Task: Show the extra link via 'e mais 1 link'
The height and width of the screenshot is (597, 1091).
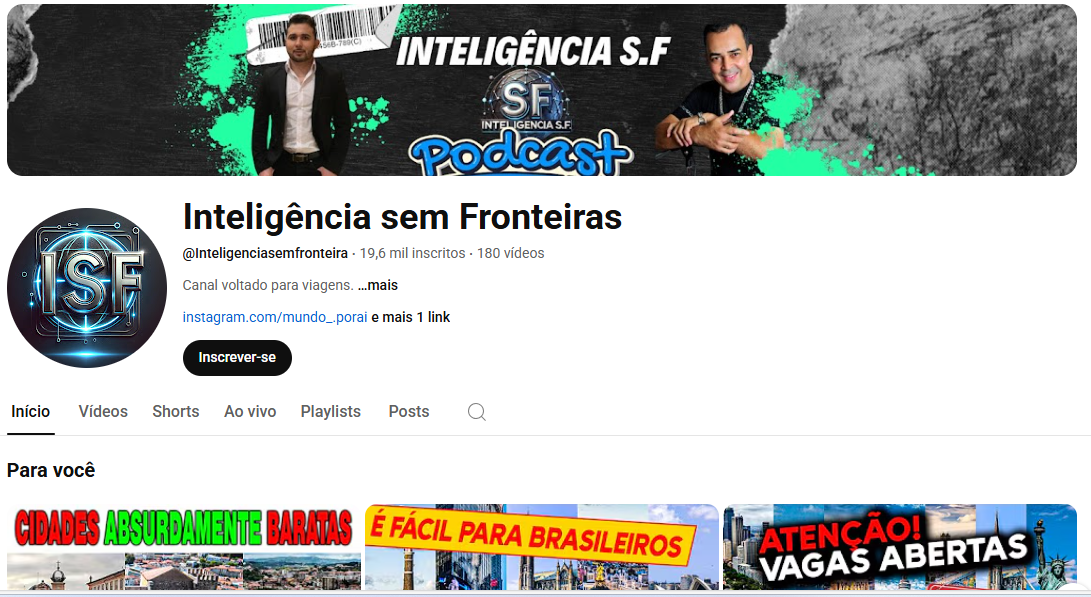Action: (411, 317)
